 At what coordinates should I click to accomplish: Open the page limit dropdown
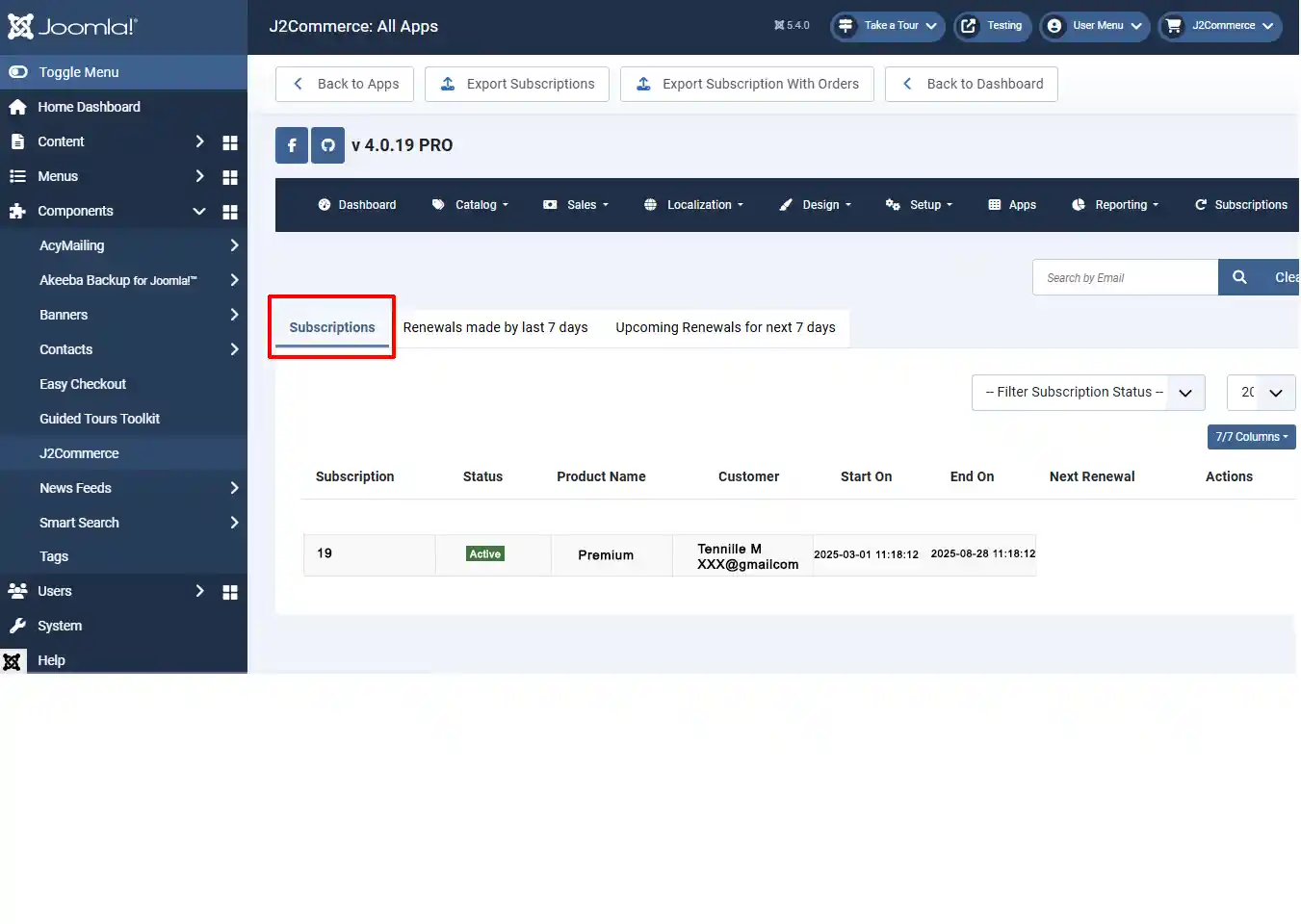(1262, 393)
